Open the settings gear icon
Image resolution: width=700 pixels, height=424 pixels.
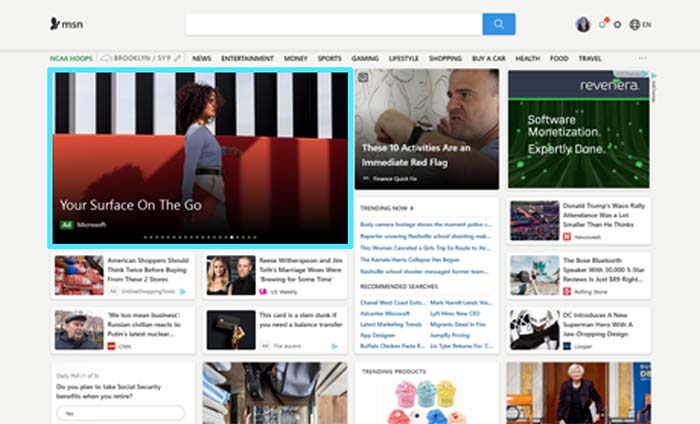(x=617, y=25)
